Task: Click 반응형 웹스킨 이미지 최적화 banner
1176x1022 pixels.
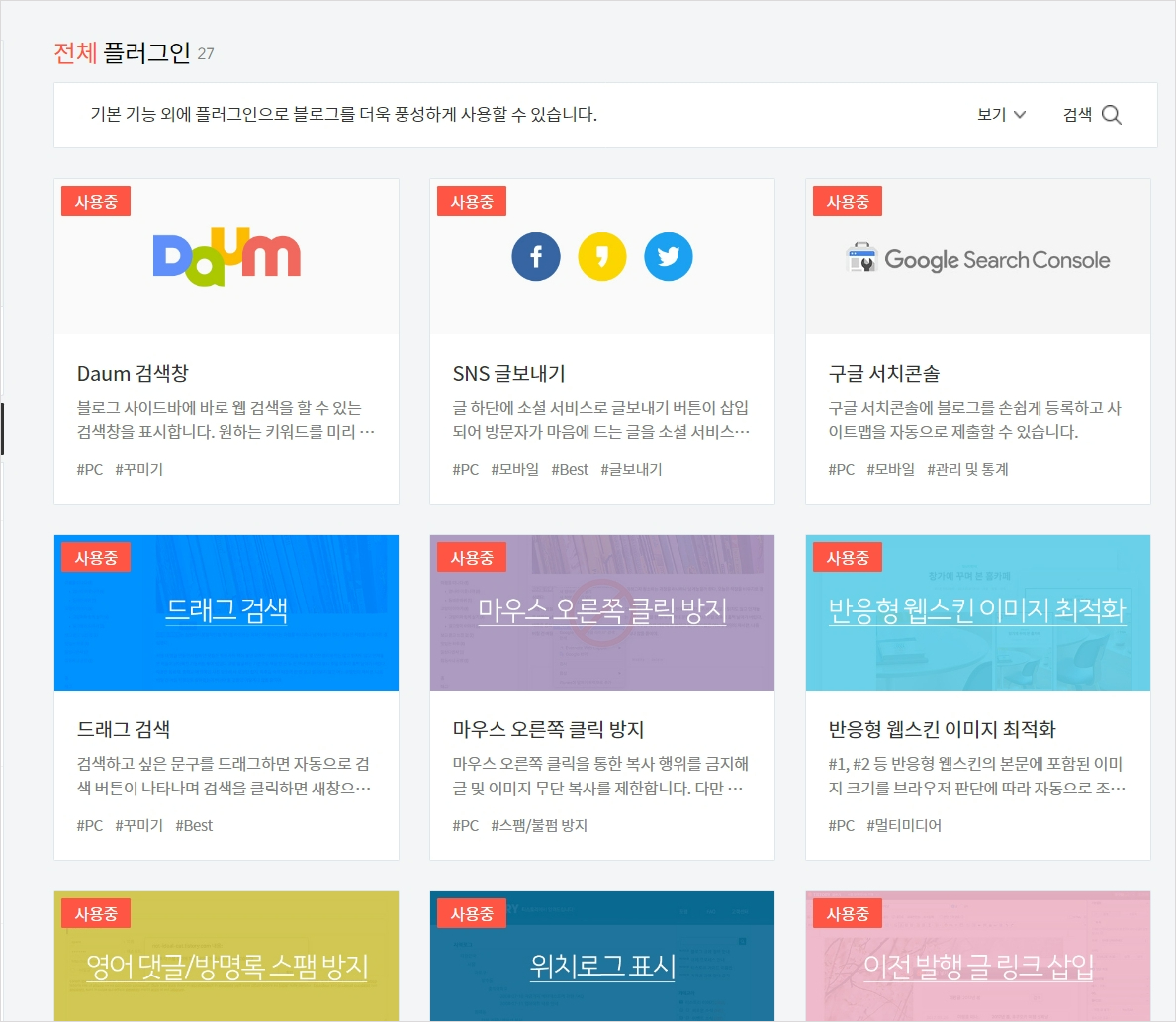Action: tap(978, 612)
